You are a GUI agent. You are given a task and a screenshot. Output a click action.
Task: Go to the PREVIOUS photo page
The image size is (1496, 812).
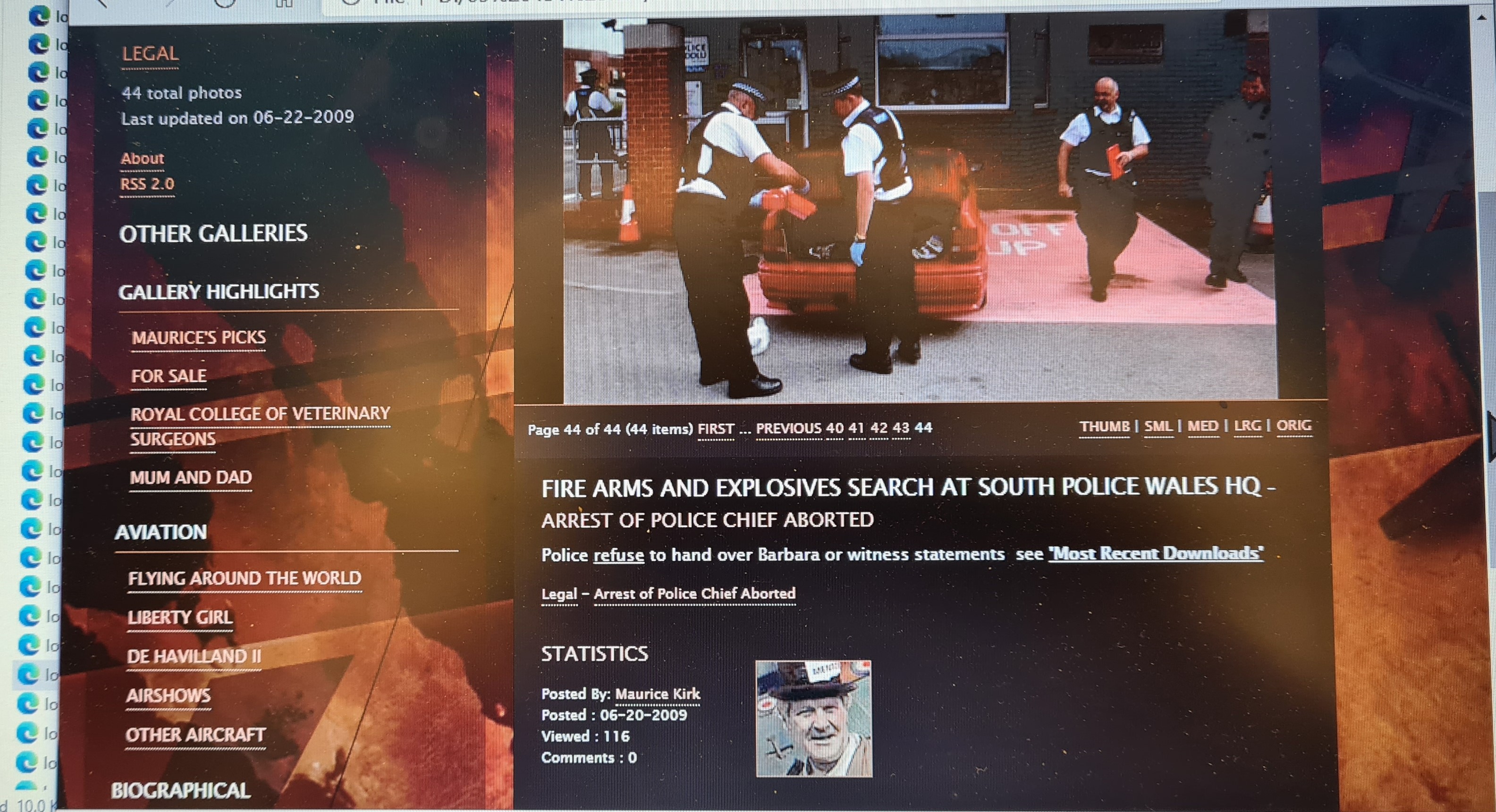point(788,428)
